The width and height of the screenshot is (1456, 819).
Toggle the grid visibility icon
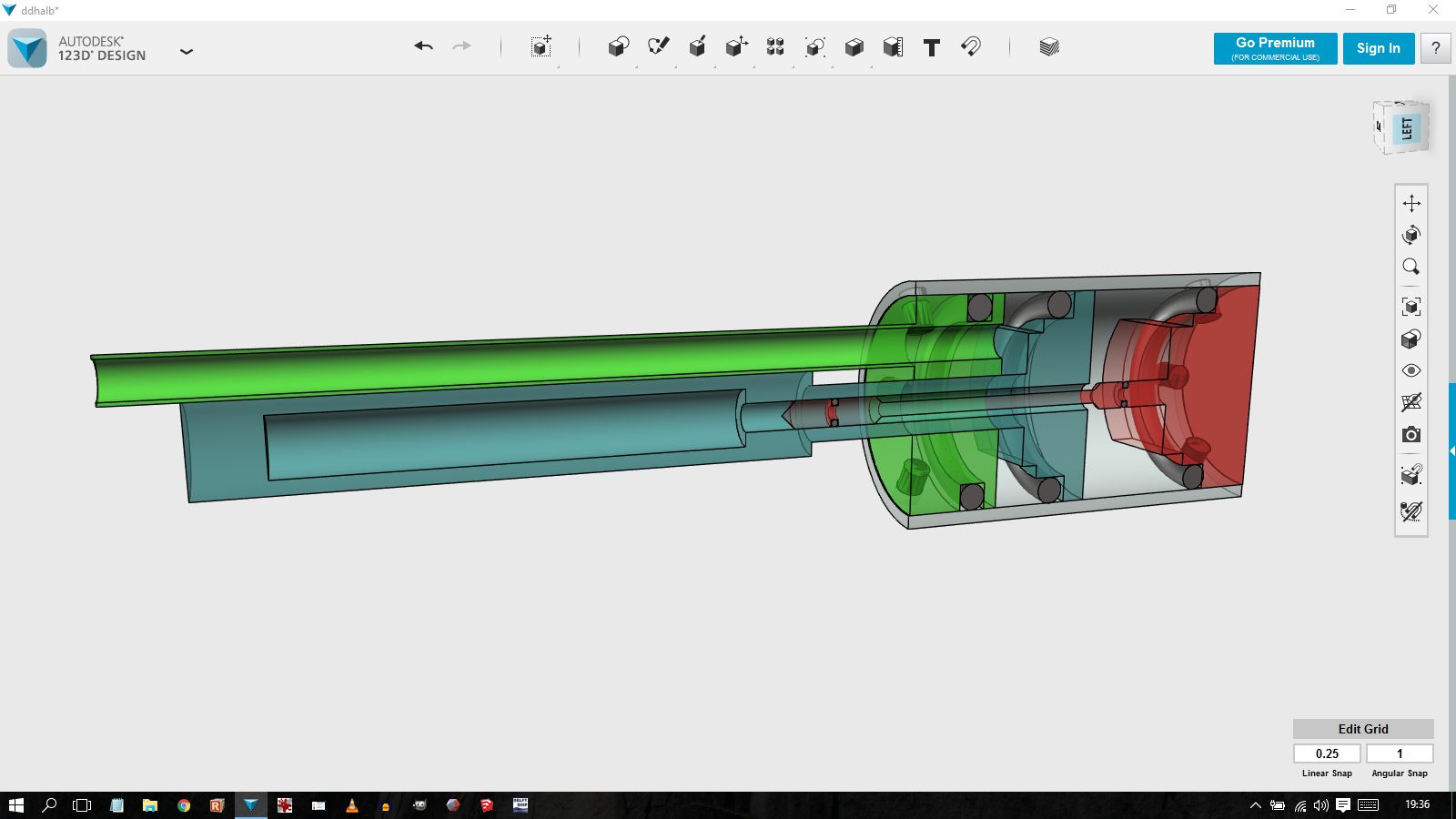(x=1410, y=402)
